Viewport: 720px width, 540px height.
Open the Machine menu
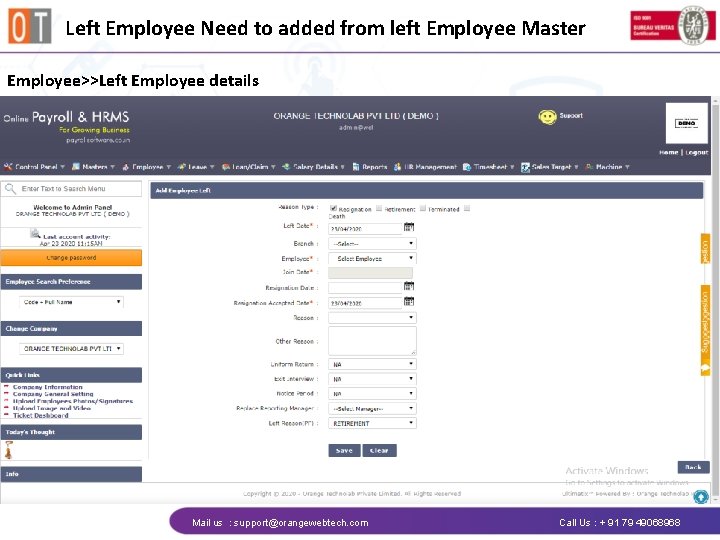point(608,167)
